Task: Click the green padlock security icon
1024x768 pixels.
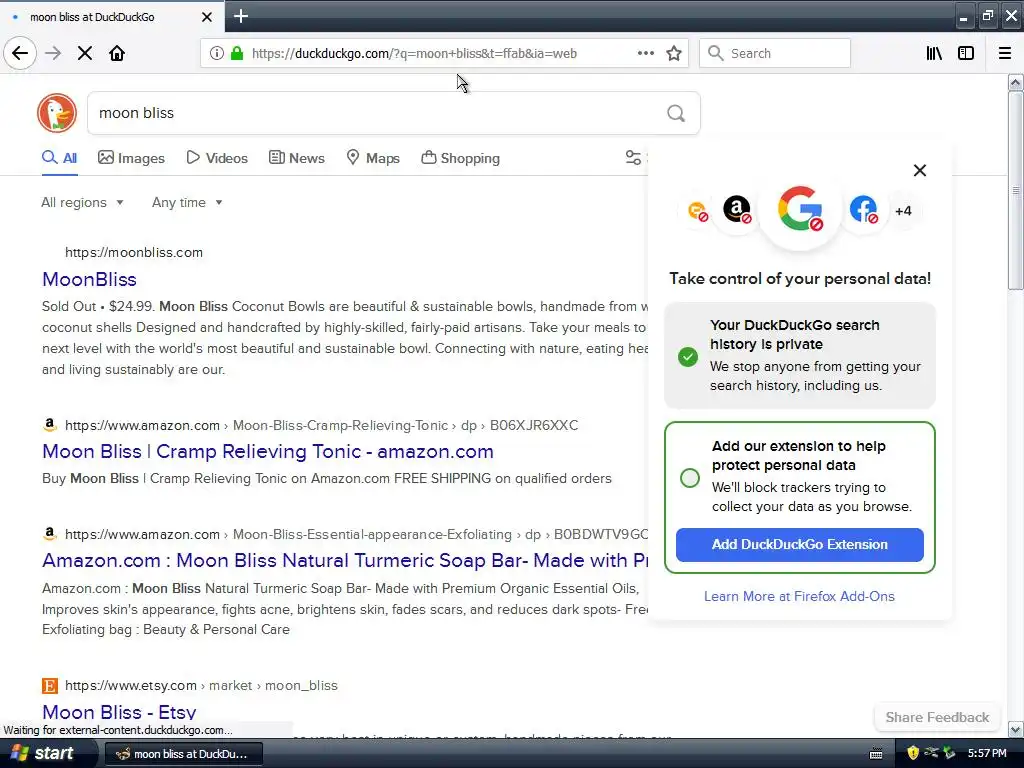Action: tap(236, 53)
